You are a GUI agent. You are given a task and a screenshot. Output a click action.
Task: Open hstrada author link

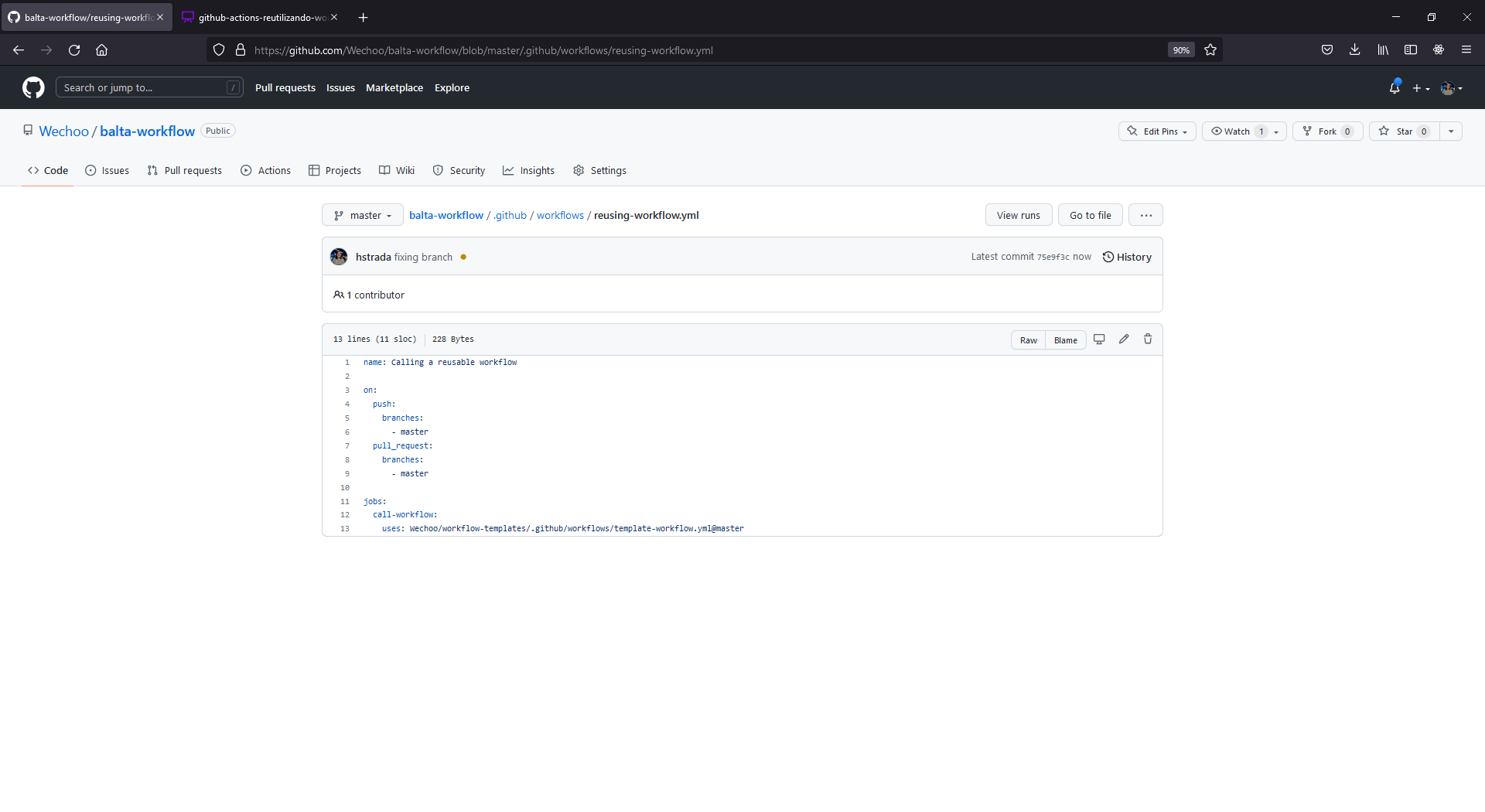click(374, 257)
